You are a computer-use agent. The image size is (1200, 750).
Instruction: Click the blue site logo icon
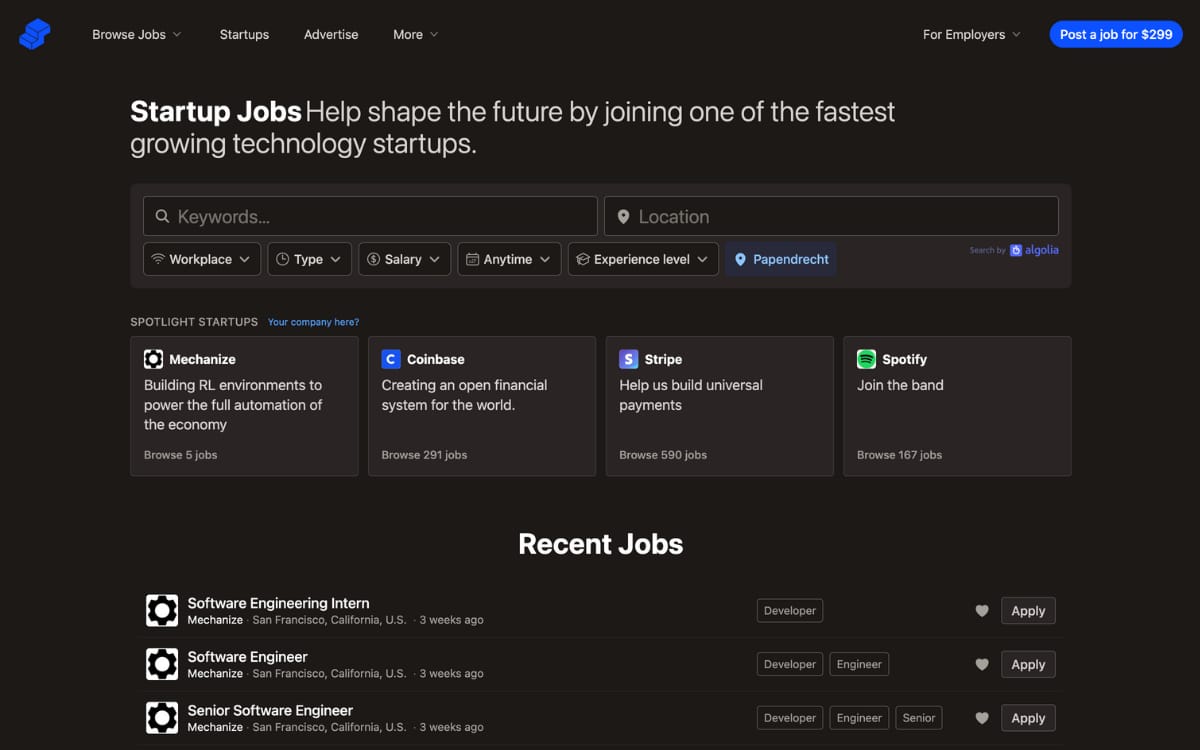pos(34,34)
